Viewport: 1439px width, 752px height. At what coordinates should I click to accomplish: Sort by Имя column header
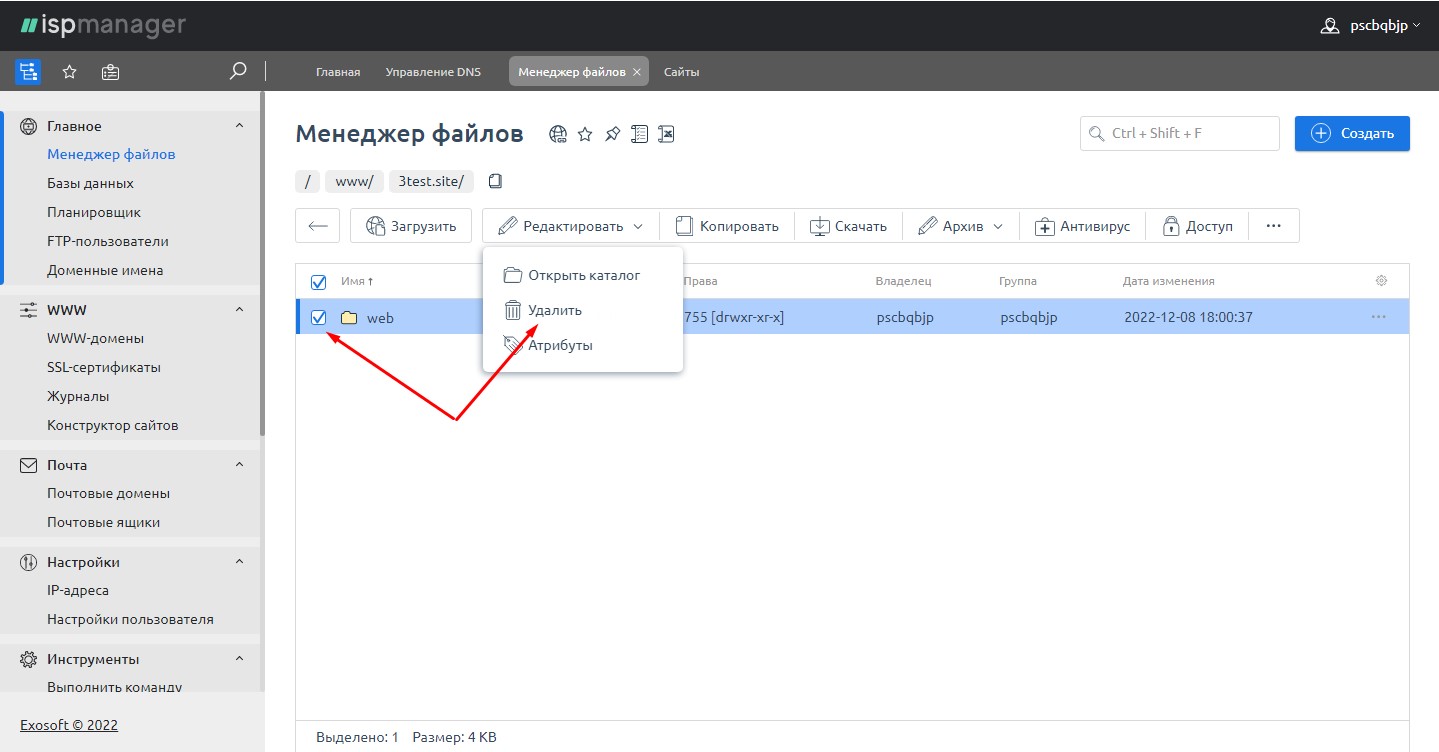tap(357, 282)
